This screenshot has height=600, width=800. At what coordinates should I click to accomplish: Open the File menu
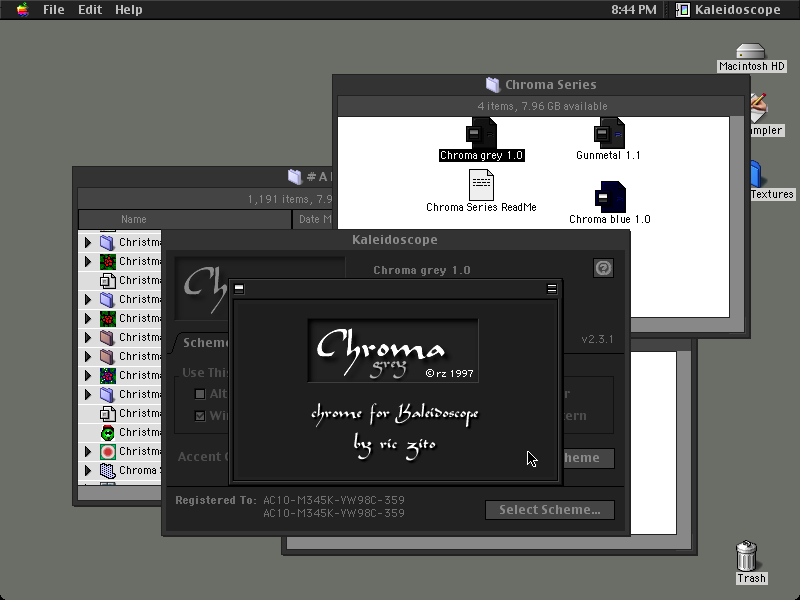(x=54, y=10)
